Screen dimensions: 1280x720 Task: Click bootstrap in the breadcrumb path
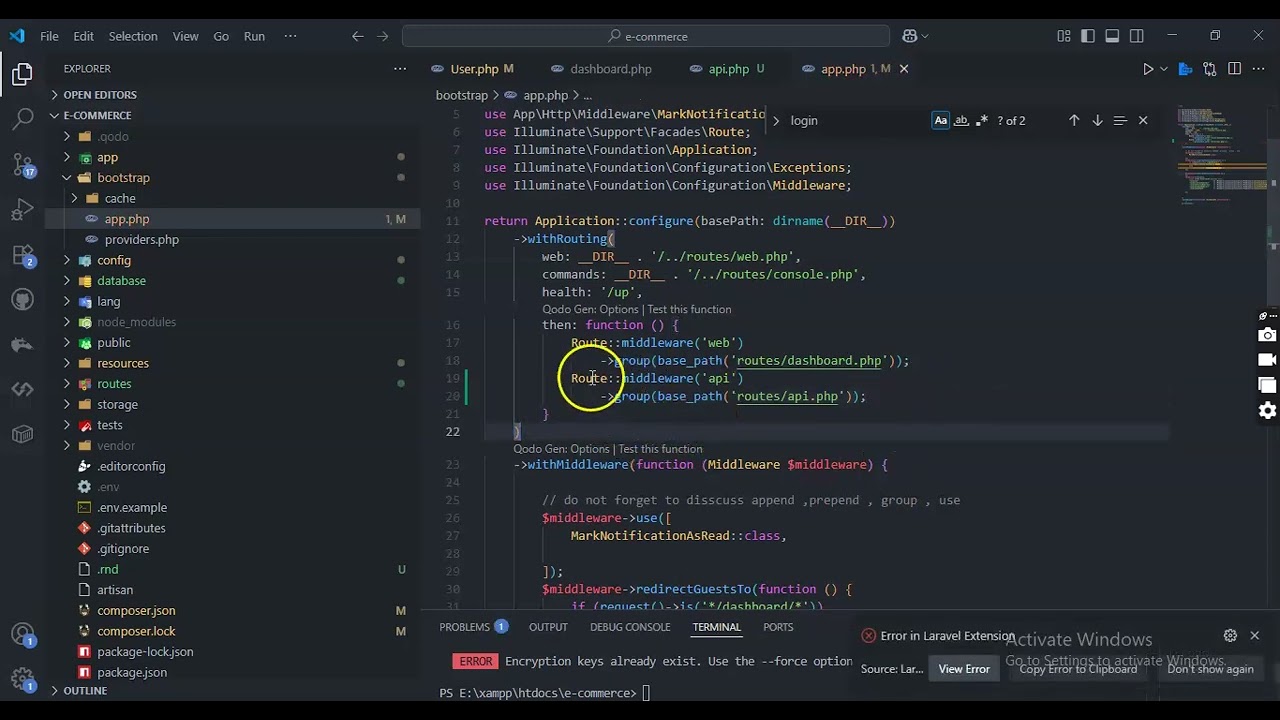(x=462, y=95)
